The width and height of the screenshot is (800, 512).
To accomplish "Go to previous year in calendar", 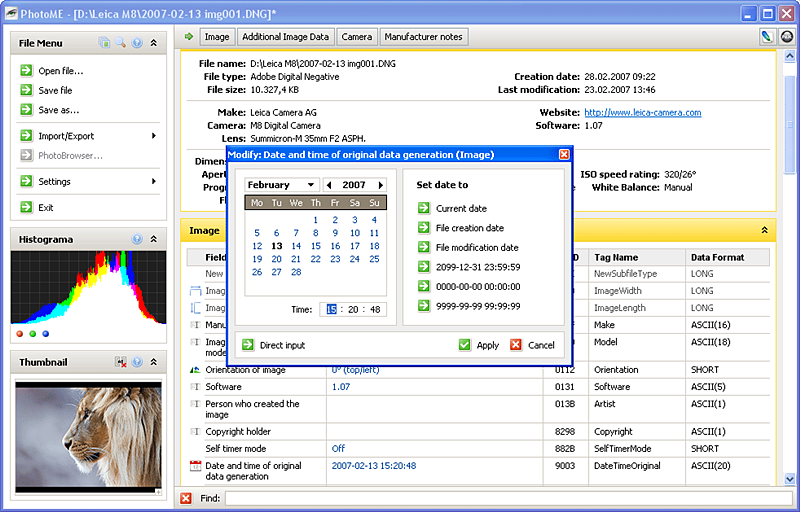I will point(329,185).
